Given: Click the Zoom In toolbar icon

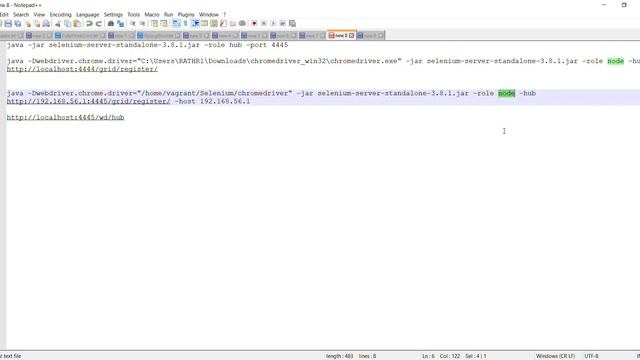Looking at the screenshot, I should tap(133, 24).
